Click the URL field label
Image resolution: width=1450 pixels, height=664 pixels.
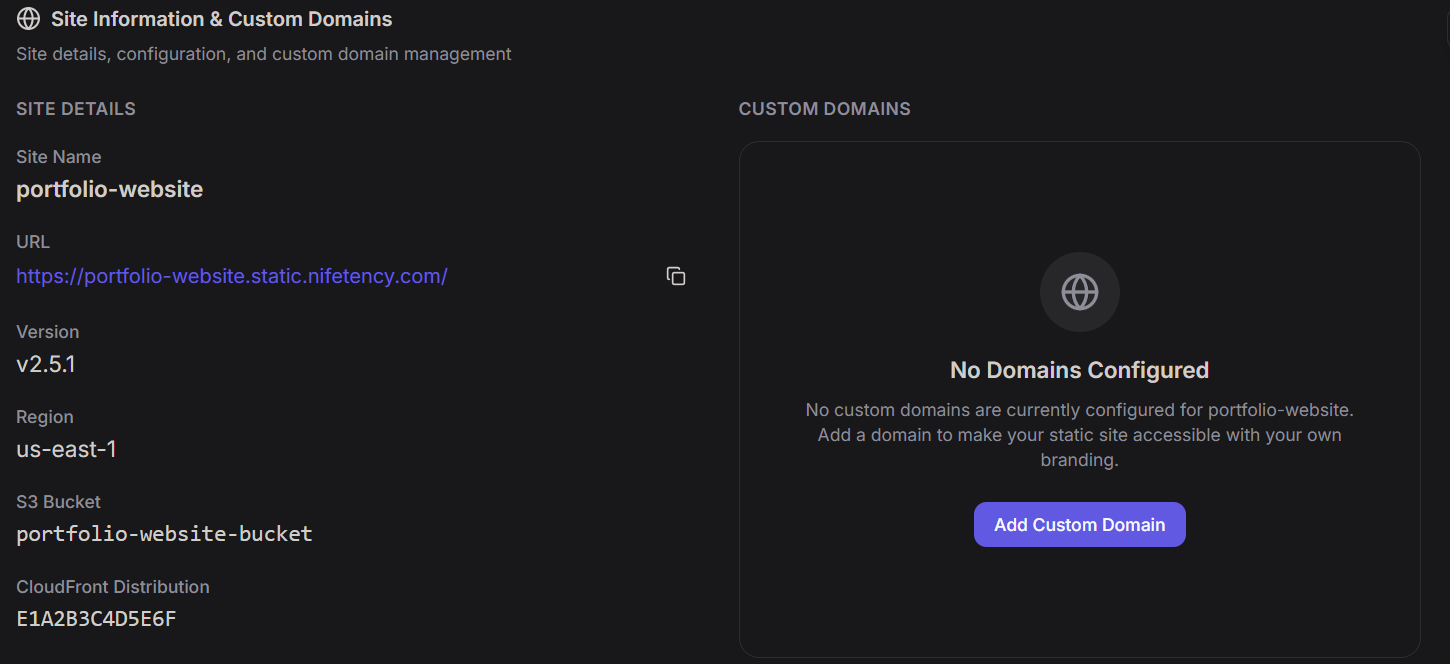click(x=33, y=242)
